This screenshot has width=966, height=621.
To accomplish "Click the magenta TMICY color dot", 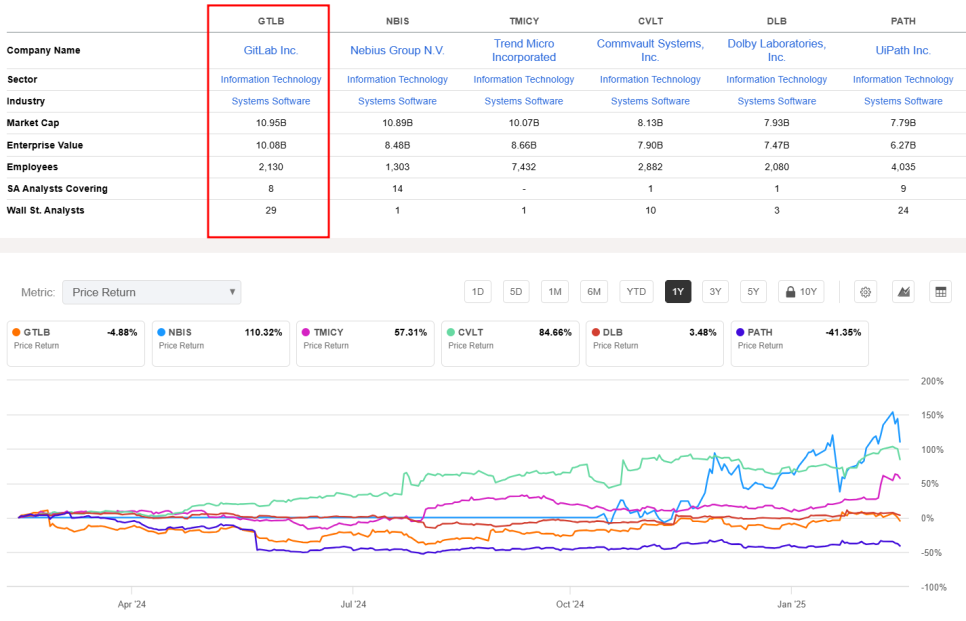I will click(x=306, y=332).
